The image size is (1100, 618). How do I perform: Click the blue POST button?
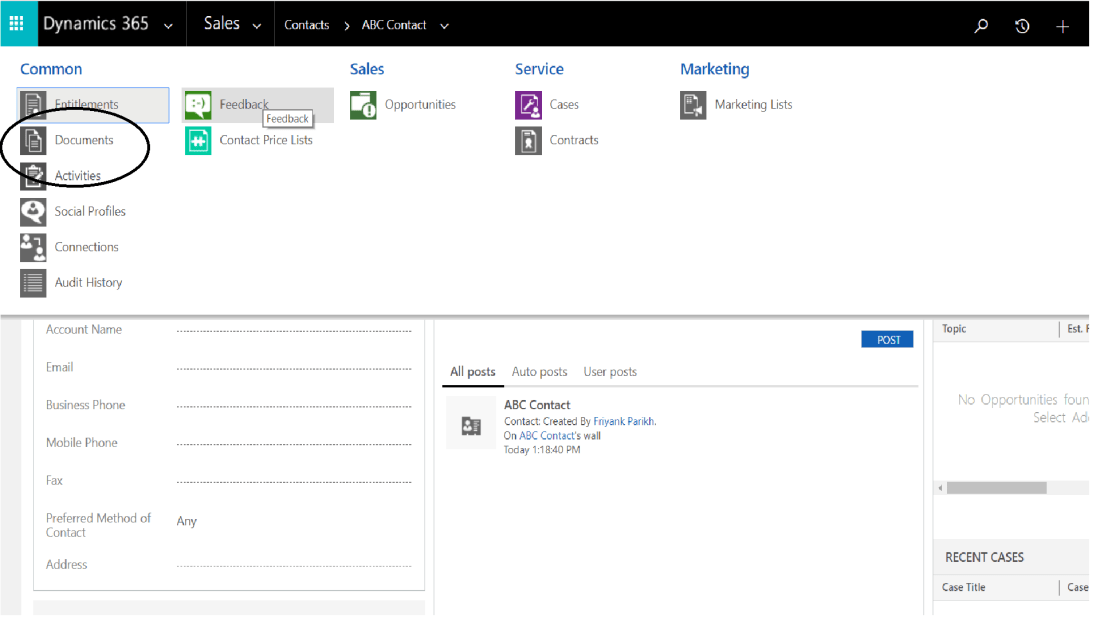[888, 340]
